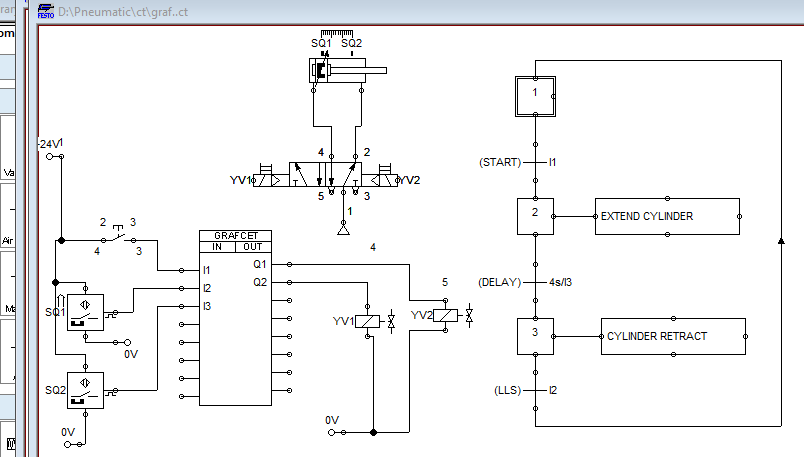Click the EXTEND CYLINDER action box
This screenshot has height=457, width=804.
(667, 216)
